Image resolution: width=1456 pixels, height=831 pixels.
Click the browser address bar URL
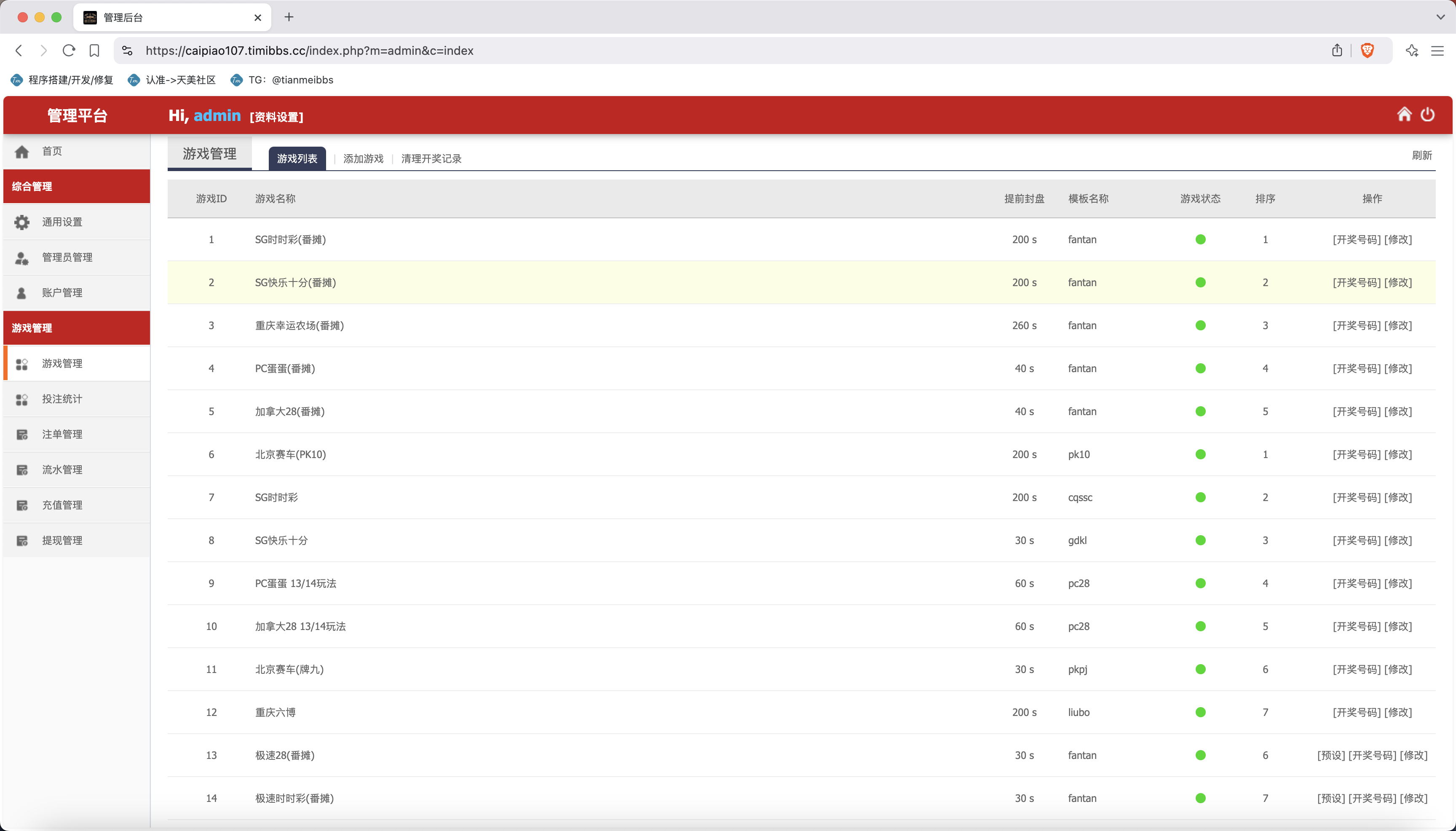pyautogui.click(x=309, y=51)
